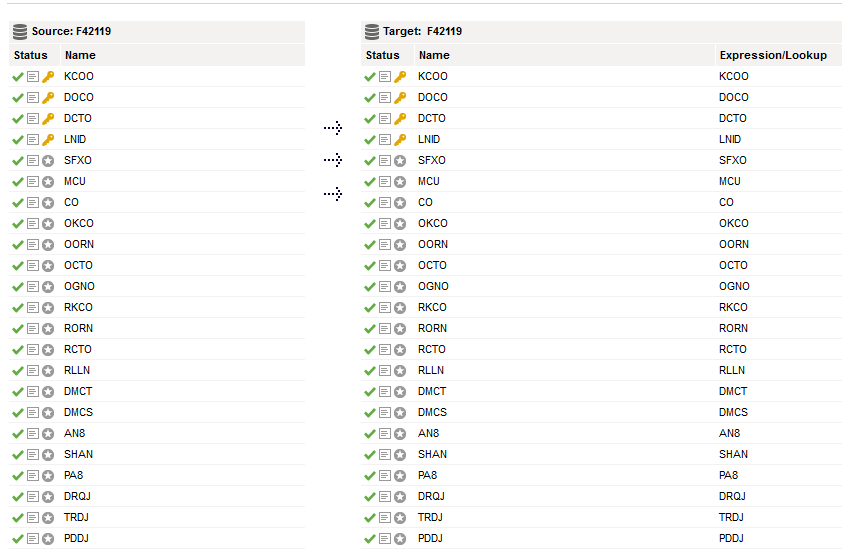Image resolution: width=842 pixels, height=549 pixels.
Task: Click the document icon on target MCU row
Action: pos(385,182)
